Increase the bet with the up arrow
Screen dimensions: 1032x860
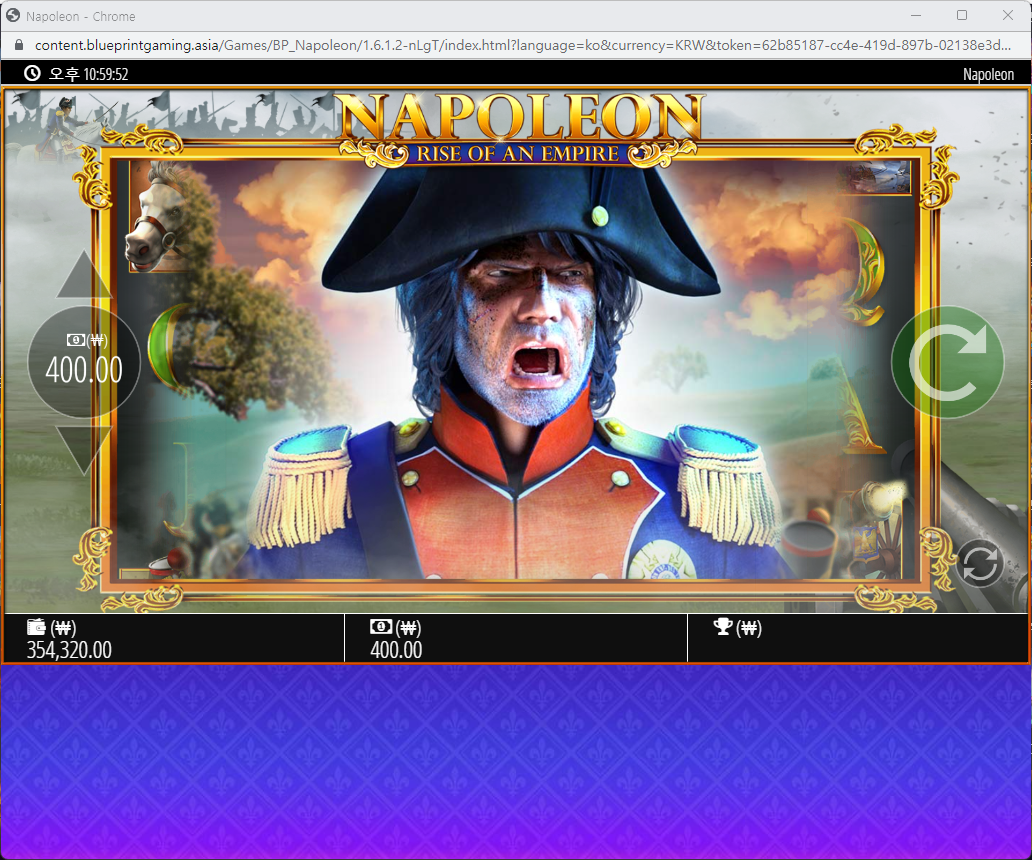pyautogui.click(x=84, y=275)
